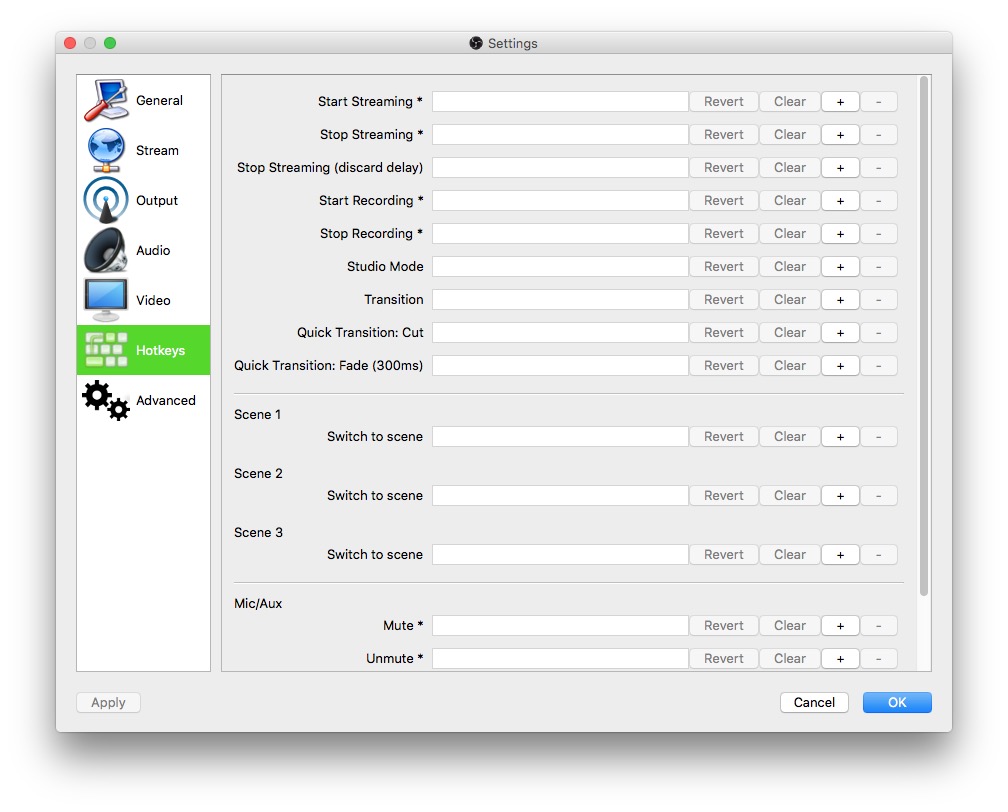Open the Stream settings globe icon
The image size is (1008, 812).
pyautogui.click(x=106, y=150)
